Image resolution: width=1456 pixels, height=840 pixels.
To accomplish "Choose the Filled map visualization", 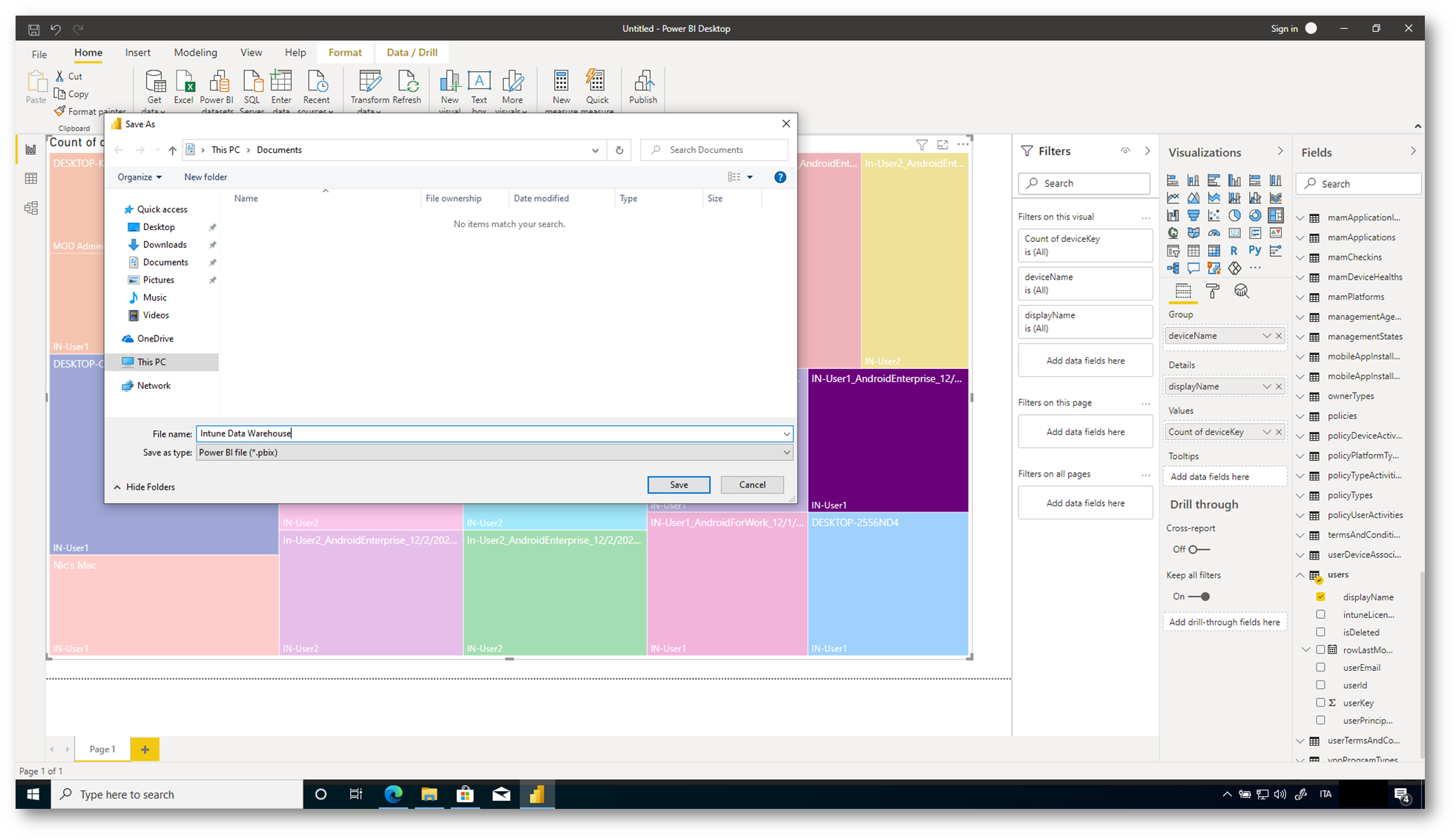I will click(1193, 233).
